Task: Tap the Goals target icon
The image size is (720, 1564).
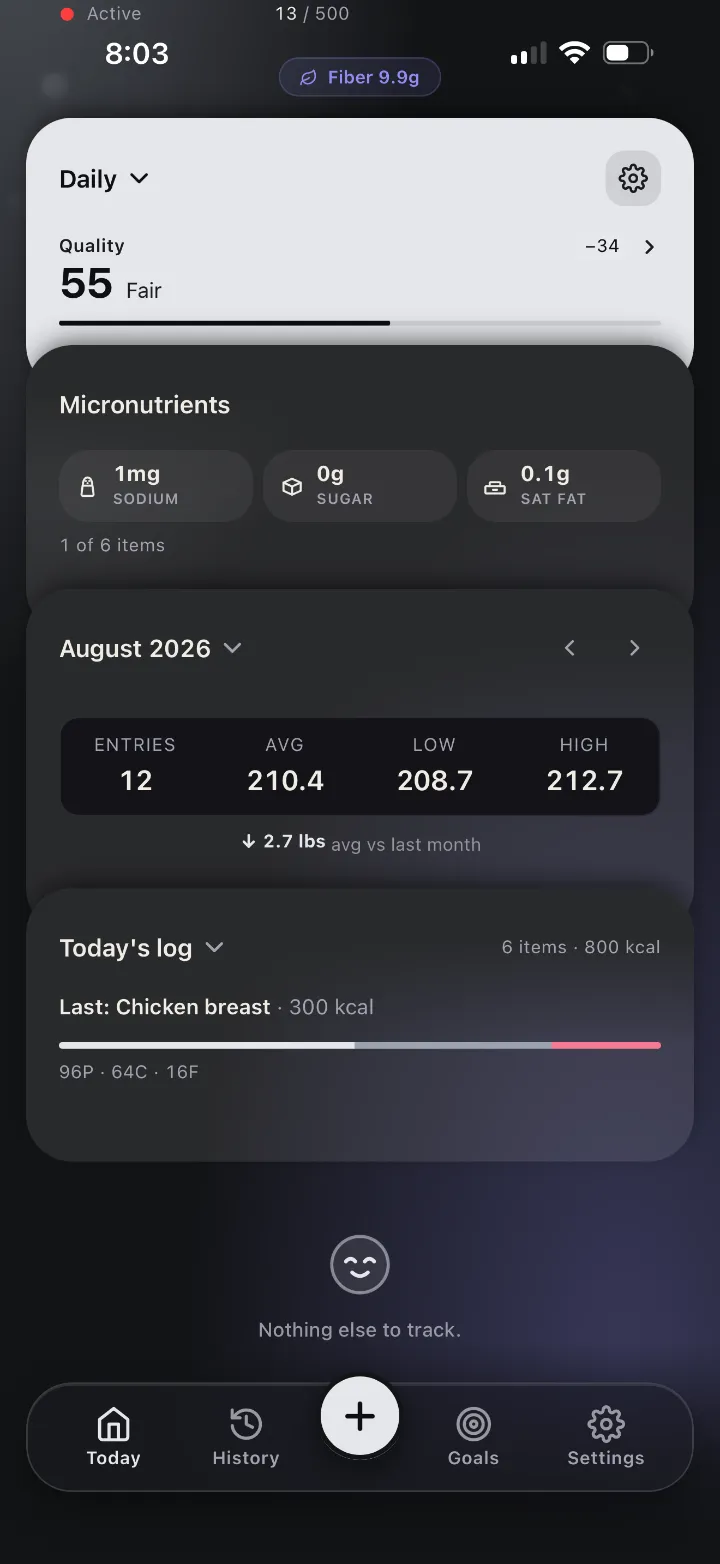Action: (x=473, y=1423)
